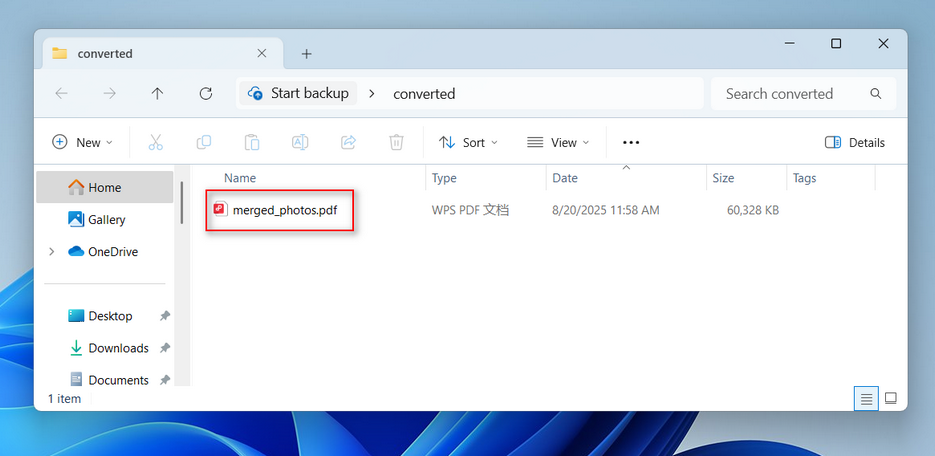Open Downloads in quick access
Image resolution: width=935 pixels, height=456 pixels.
point(118,348)
